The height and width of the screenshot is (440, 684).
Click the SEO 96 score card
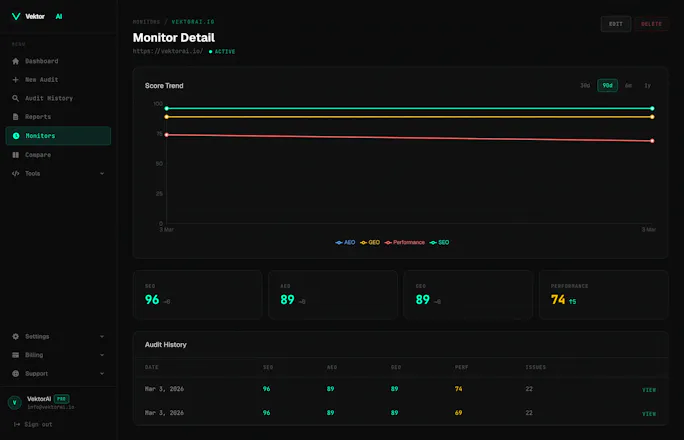(x=198, y=295)
